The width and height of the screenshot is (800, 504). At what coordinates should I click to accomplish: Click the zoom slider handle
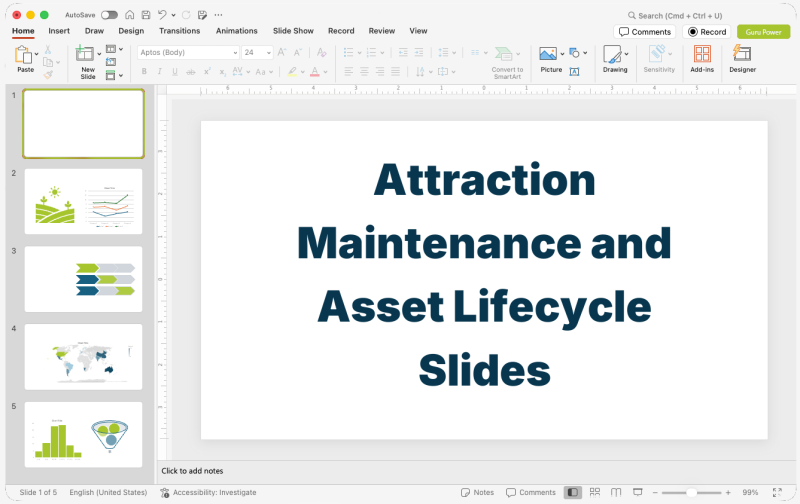pyautogui.click(x=691, y=492)
